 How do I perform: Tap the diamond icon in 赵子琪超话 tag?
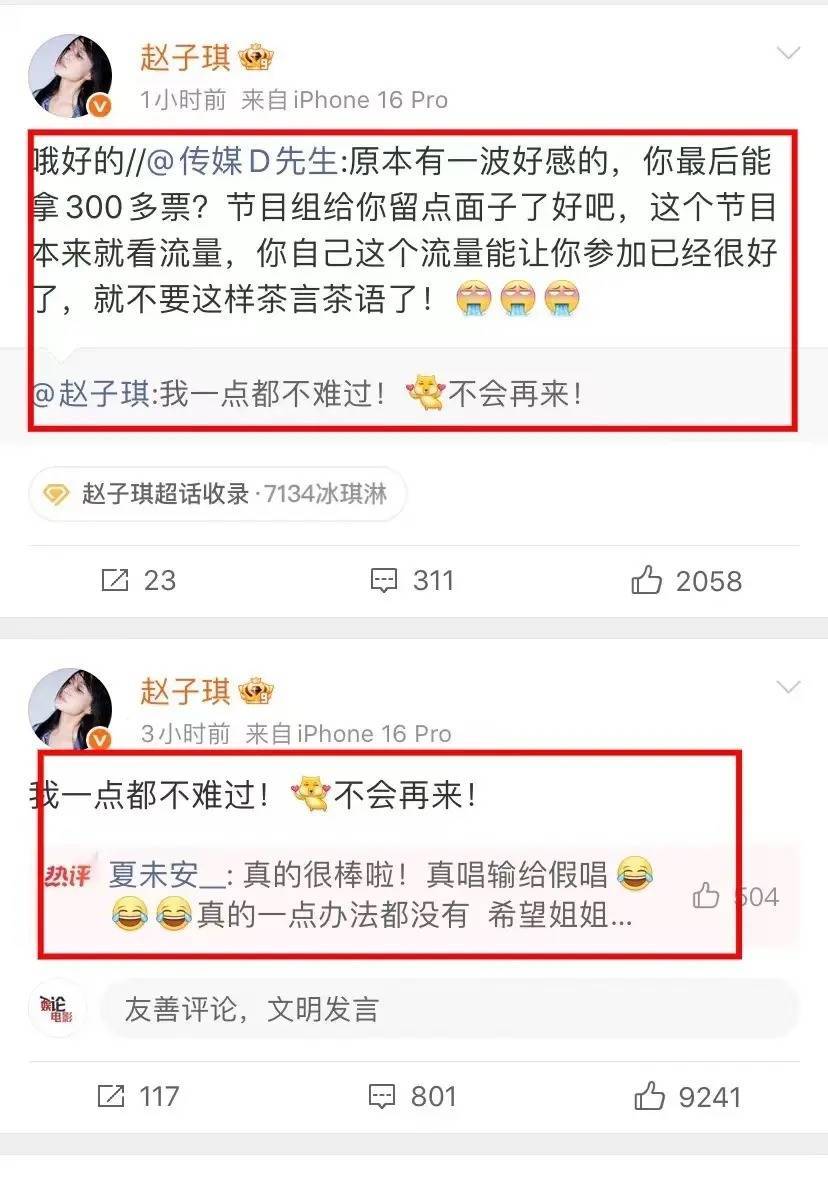[x=56, y=494]
